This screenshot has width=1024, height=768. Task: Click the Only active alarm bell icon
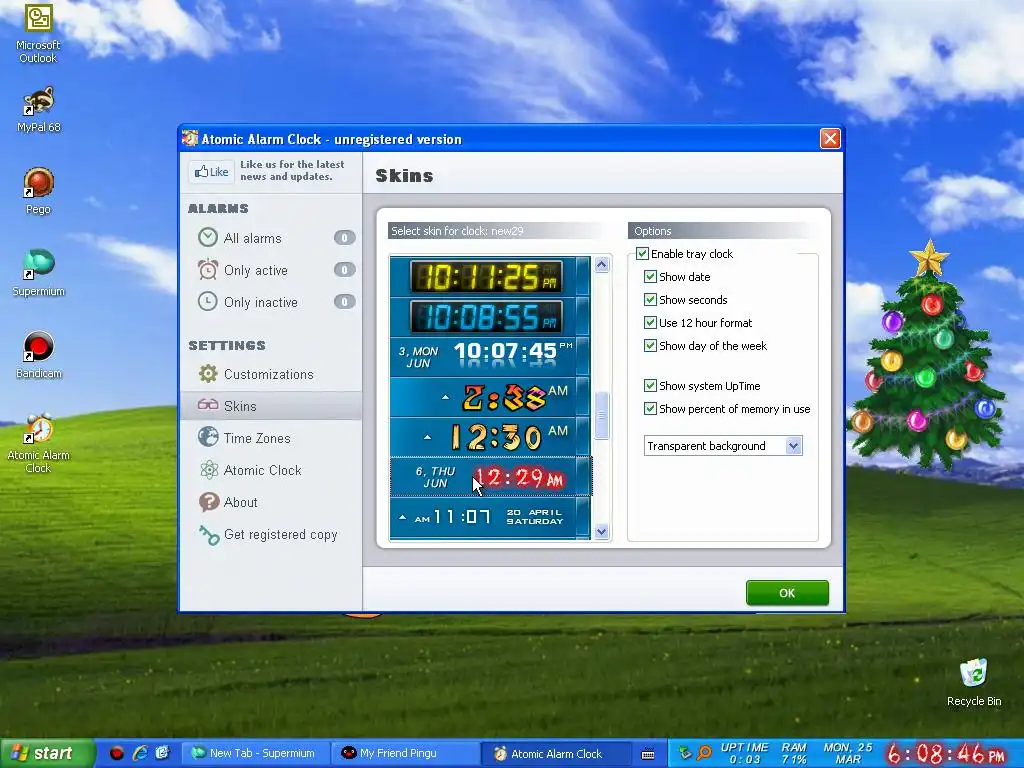coord(208,269)
